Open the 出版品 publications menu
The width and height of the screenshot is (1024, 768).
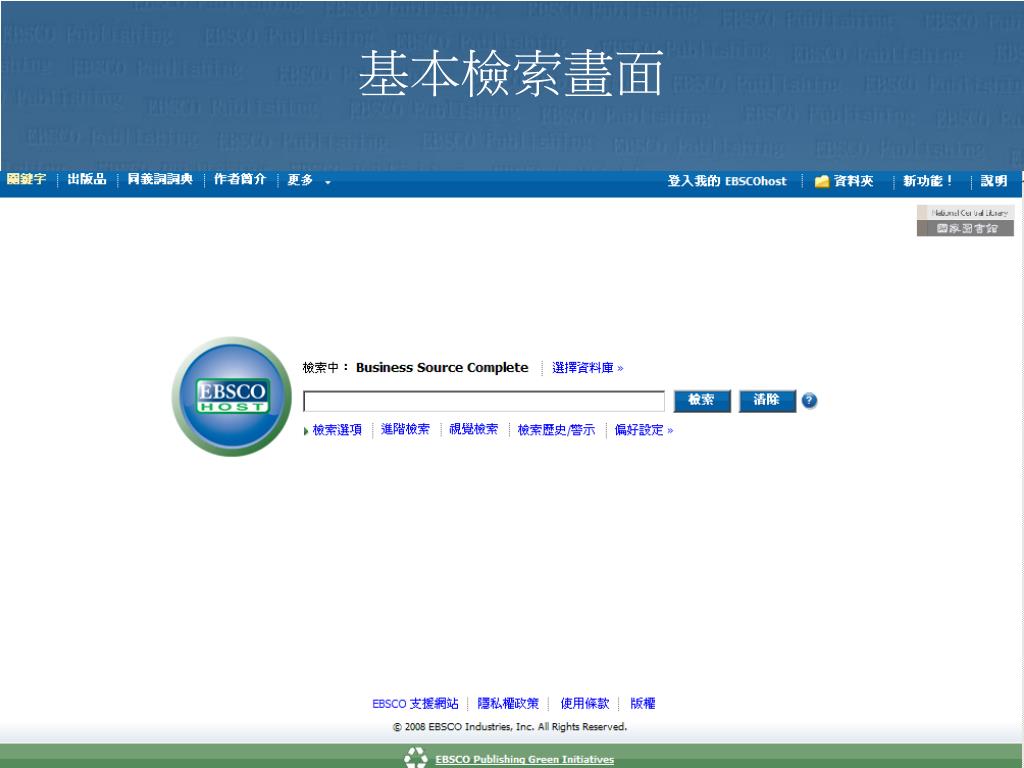click(87, 180)
